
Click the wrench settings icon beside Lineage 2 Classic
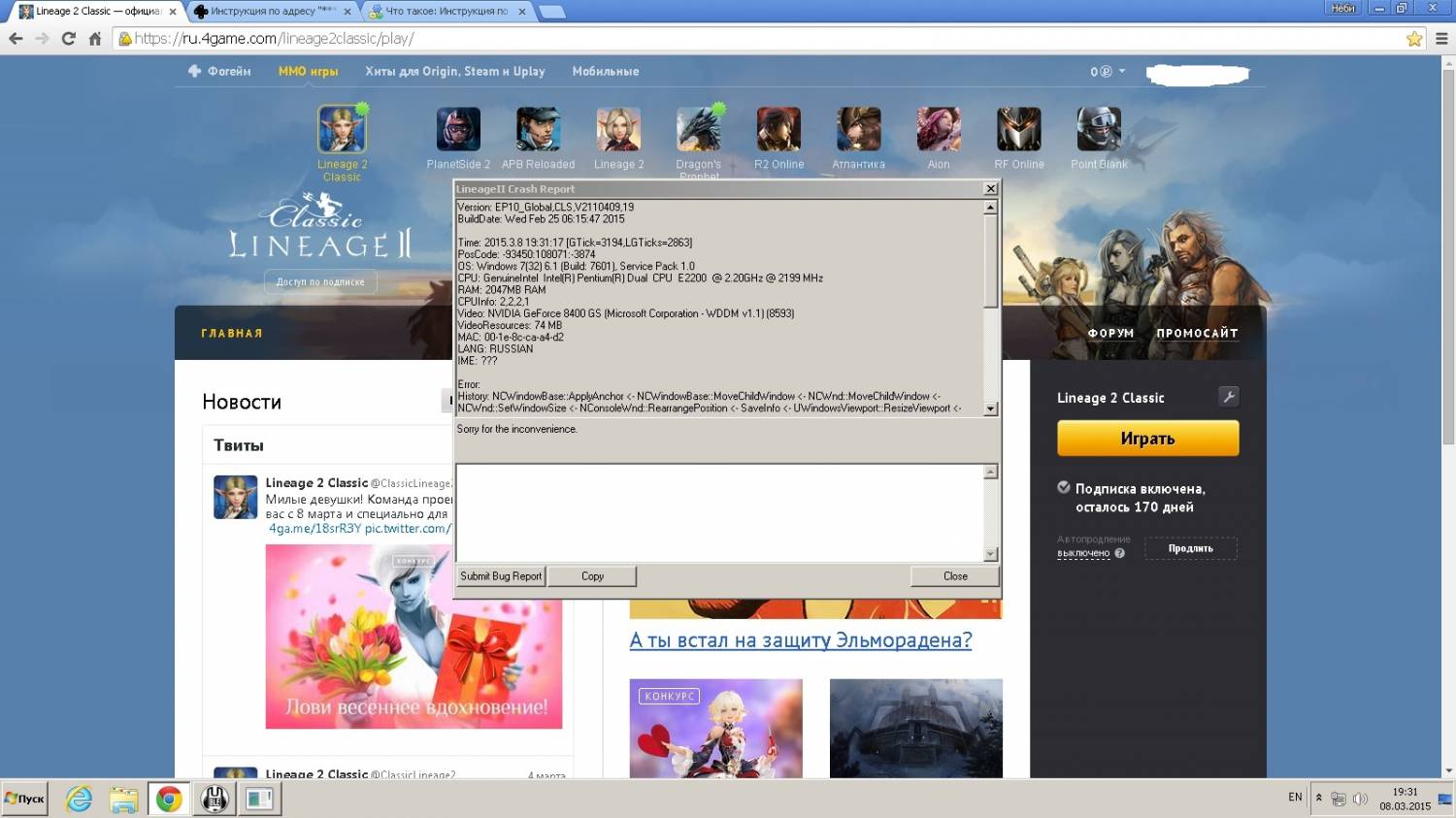click(1228, 397)
